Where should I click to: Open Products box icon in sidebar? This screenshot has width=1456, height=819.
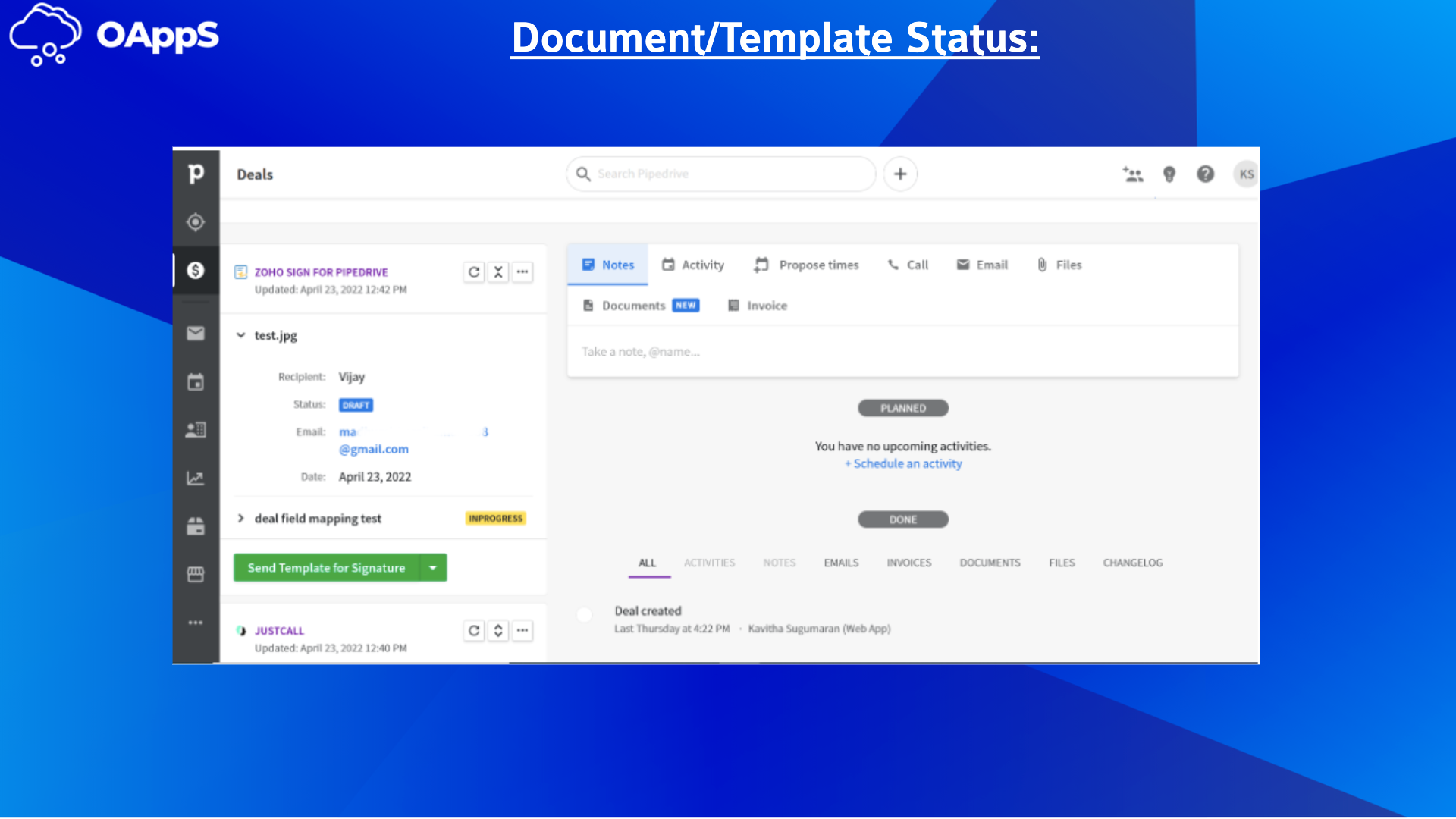[196, 526]
